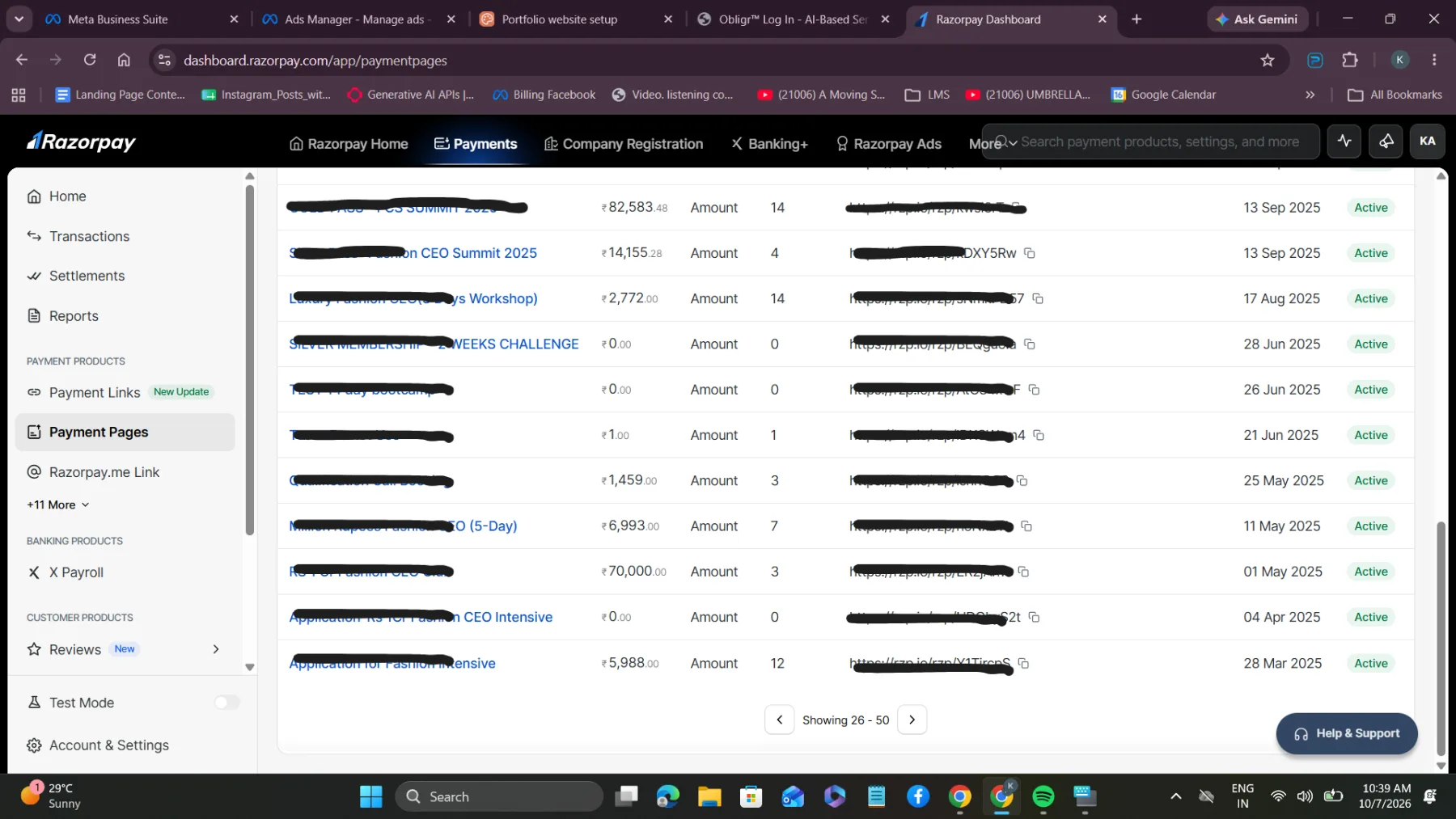Open the CEO Intensive application page

click(421, 617)
